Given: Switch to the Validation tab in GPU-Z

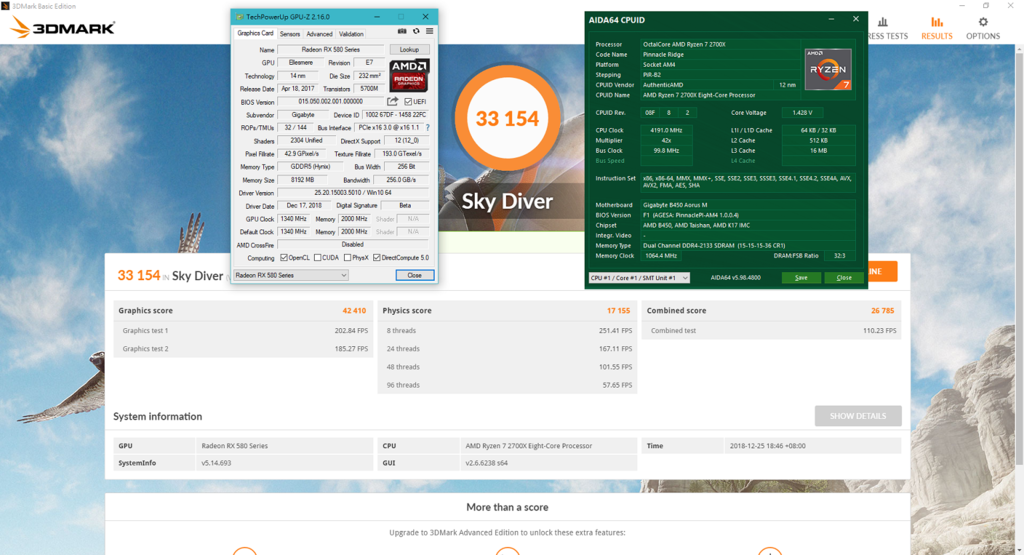Looking at the screenshot, I should pos(351,34).
